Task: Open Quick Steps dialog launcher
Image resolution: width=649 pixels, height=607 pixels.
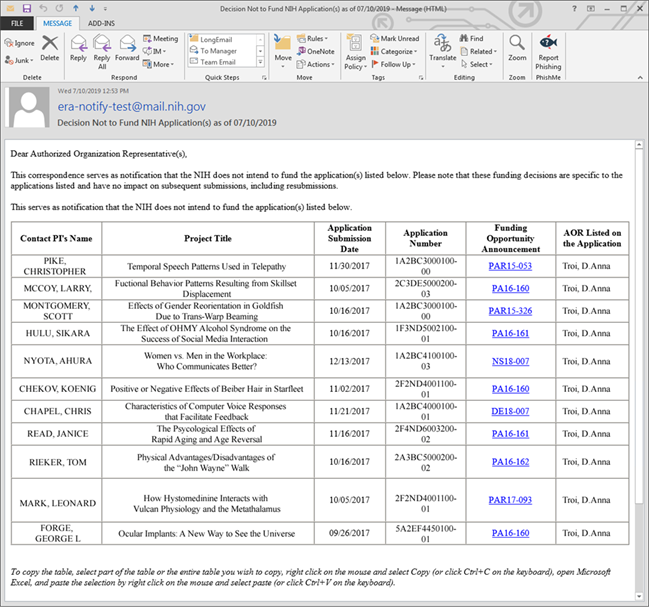Action: (264, 77)
